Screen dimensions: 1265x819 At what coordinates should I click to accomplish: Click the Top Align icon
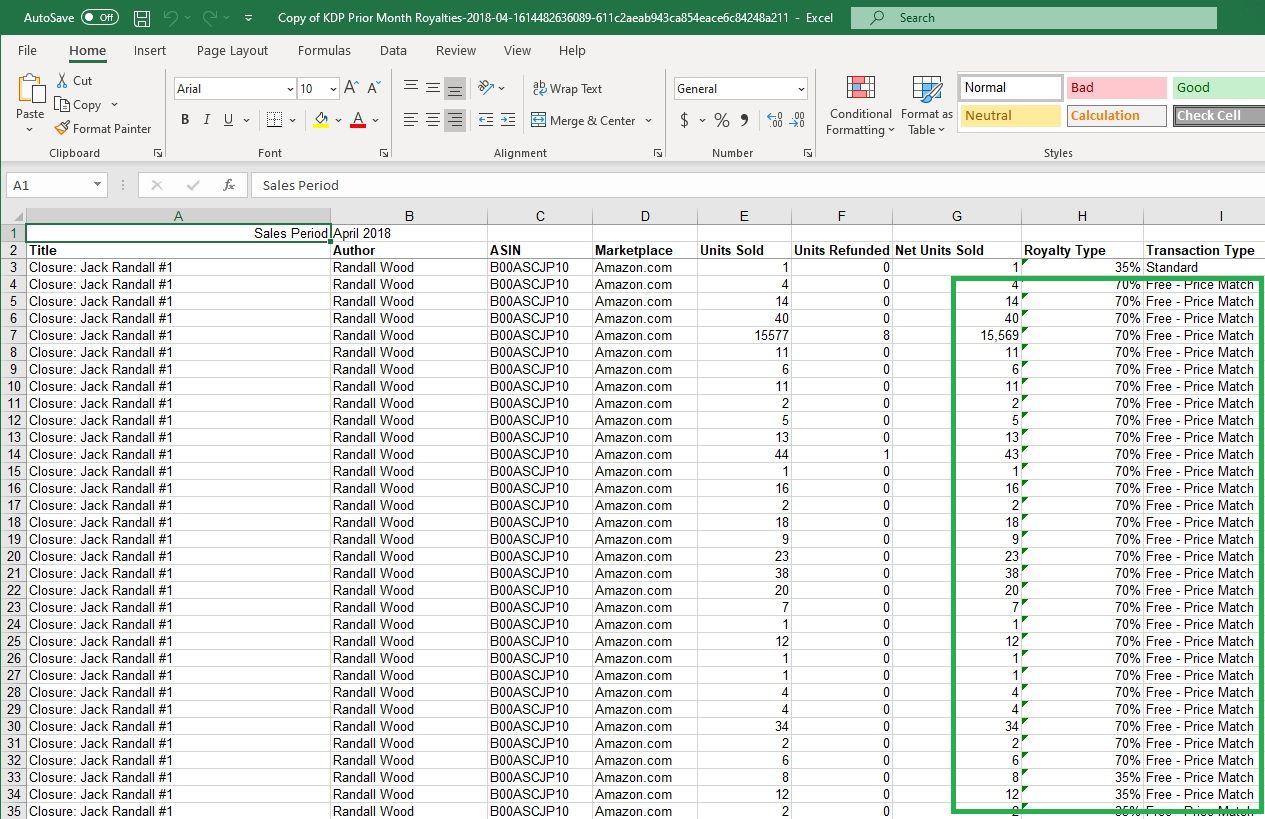pyautogui.click(x=411, y=88)
